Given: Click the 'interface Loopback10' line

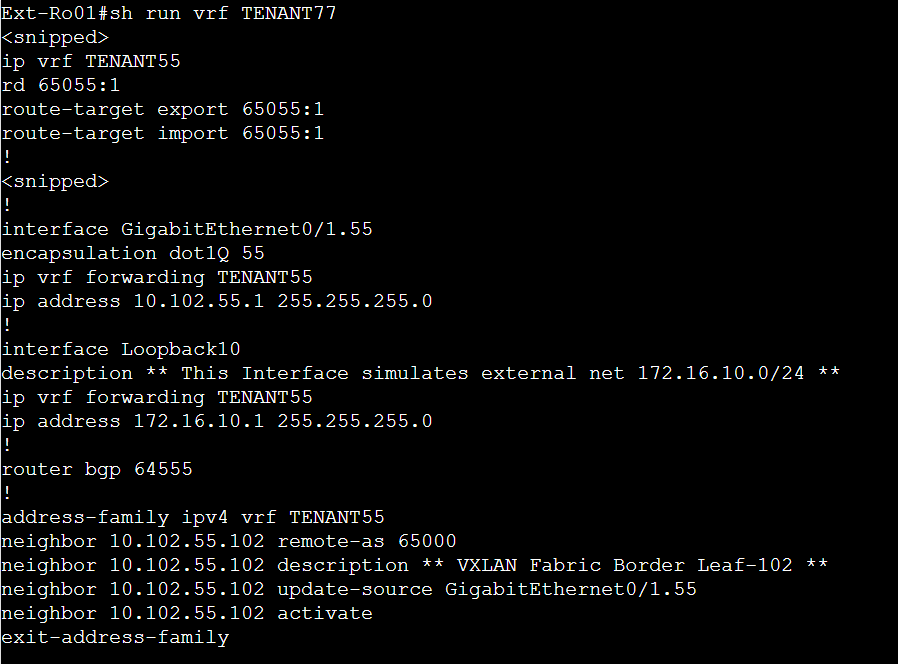Looking at the screenshot, I should tap(121, 349).
